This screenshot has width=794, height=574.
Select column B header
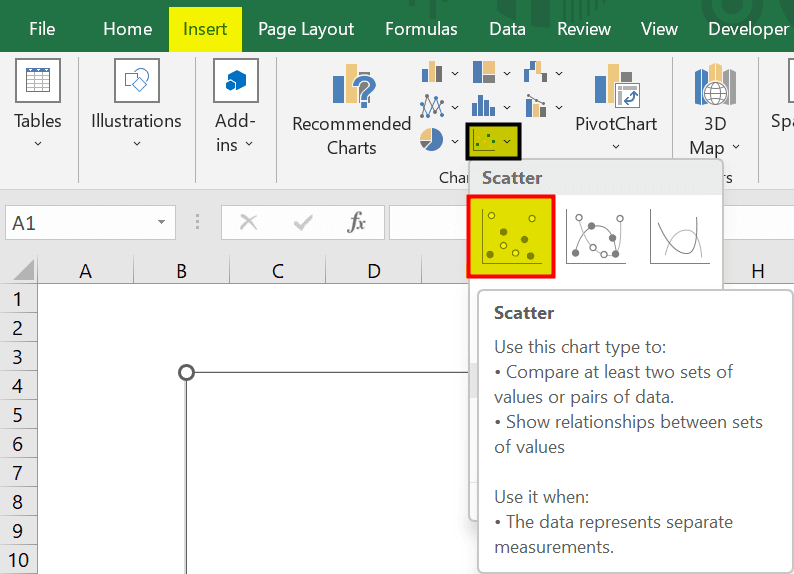click(181, 271)
